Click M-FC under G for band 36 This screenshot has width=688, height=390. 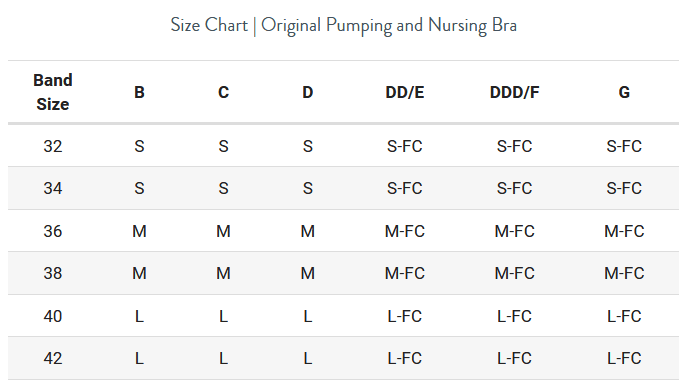pyautogui.click(x=624, y=231)
